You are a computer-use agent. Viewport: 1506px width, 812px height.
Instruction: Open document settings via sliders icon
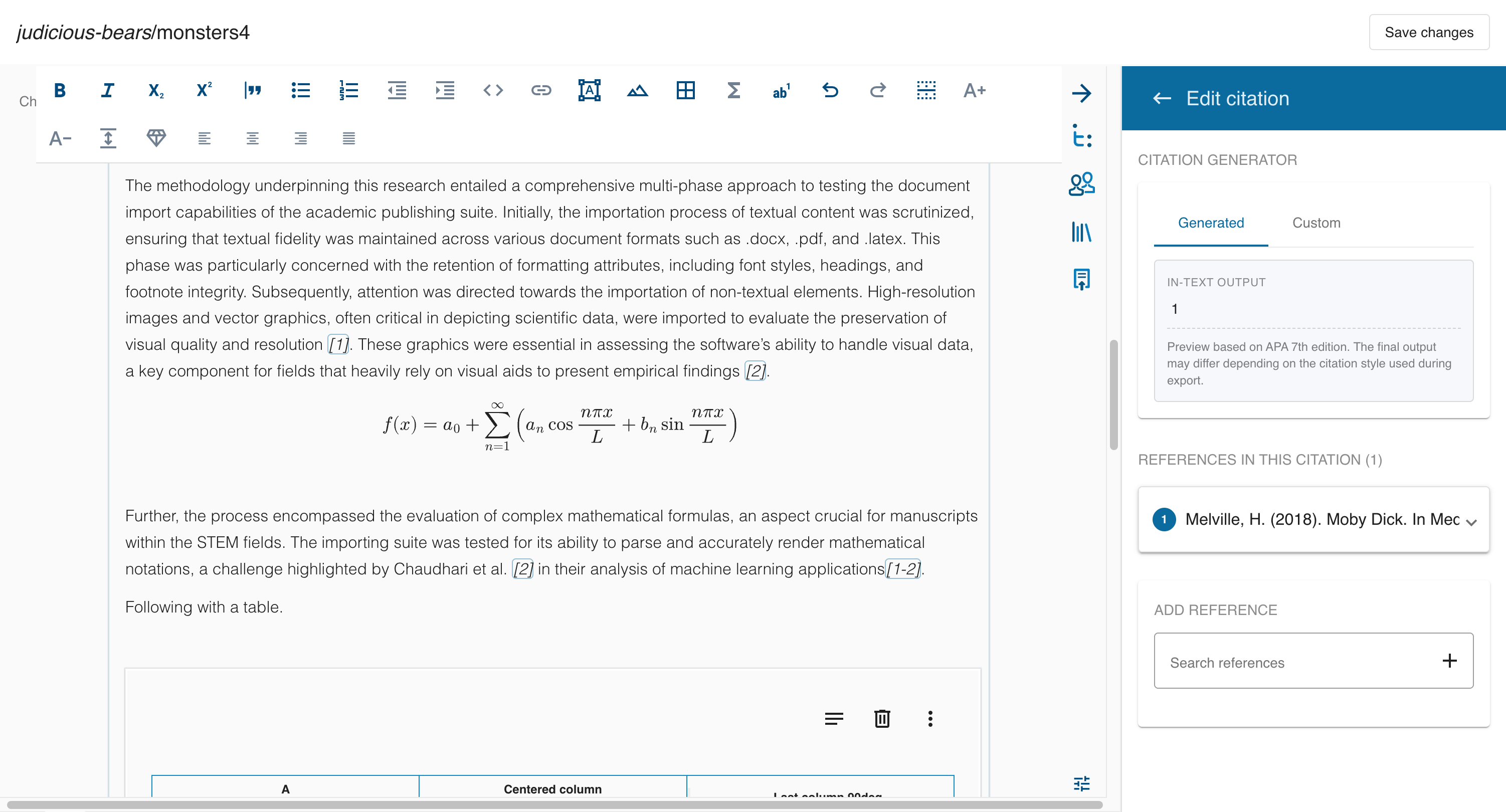[1082, 783]
